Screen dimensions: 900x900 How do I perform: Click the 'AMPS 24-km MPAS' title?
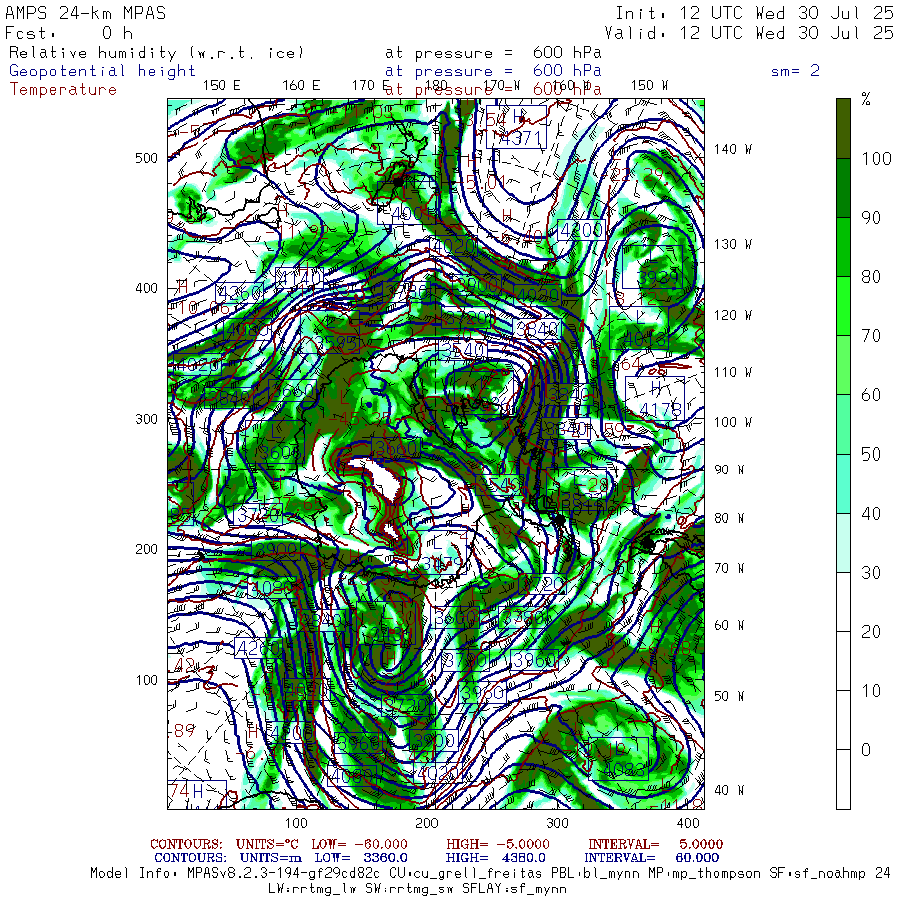coord(86,13)
